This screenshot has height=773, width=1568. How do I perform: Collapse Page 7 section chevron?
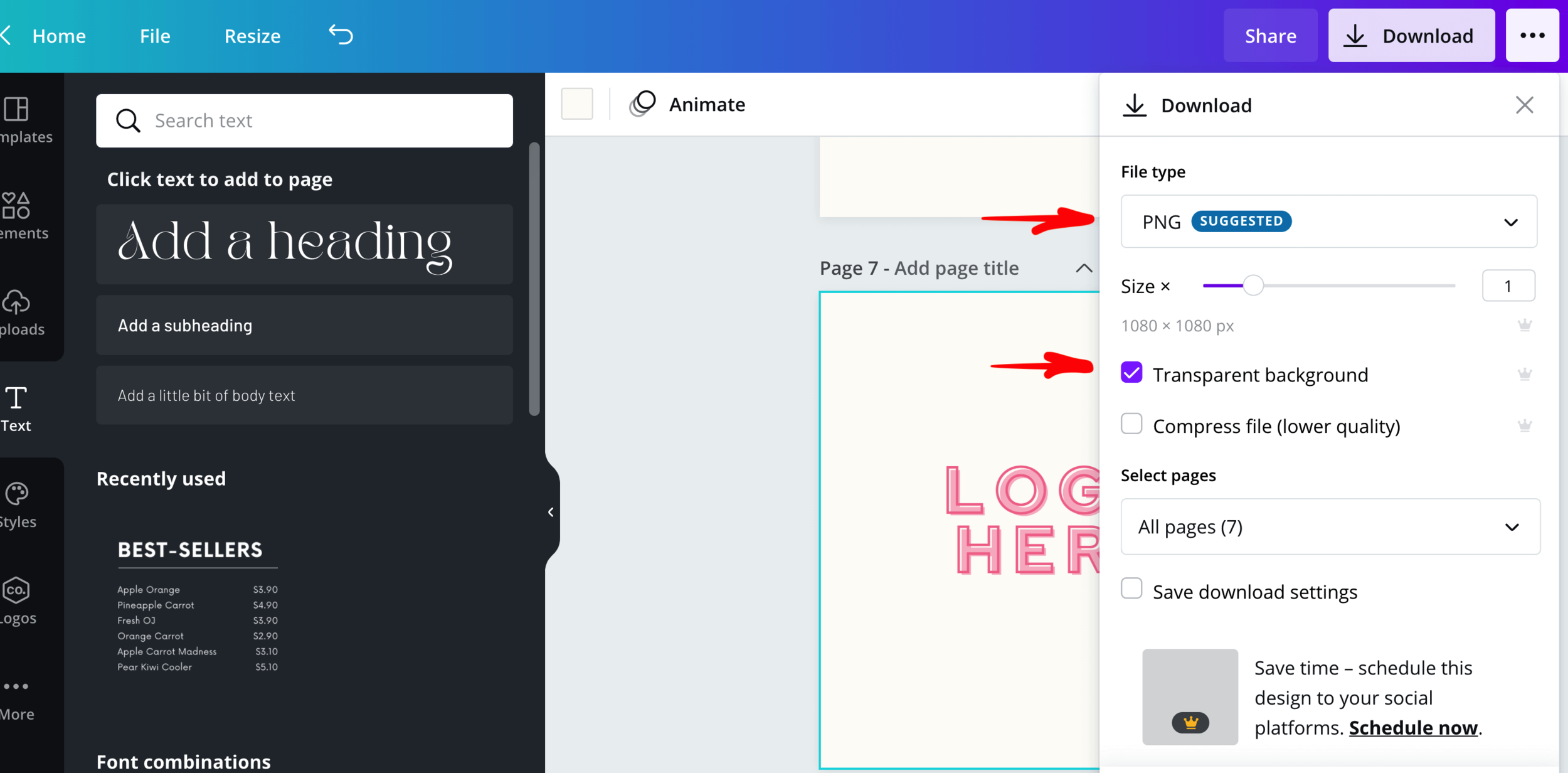coord(1085,267)
